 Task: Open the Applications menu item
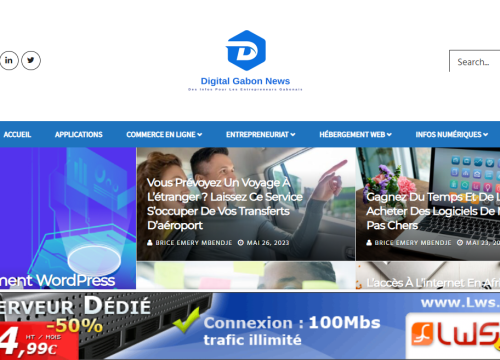79,134
